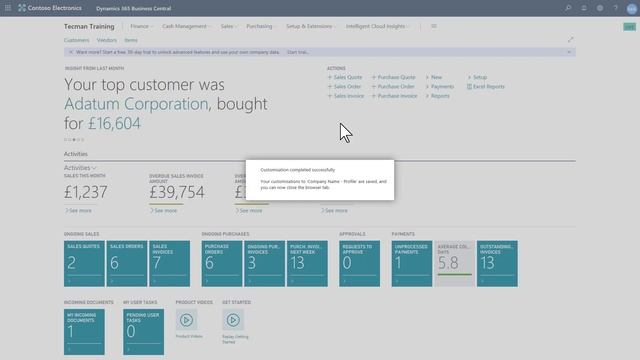Click See more under Overdue Sales Invoice Amount
The height and width of the screenshot is (360, 640).
coord(163,211)
